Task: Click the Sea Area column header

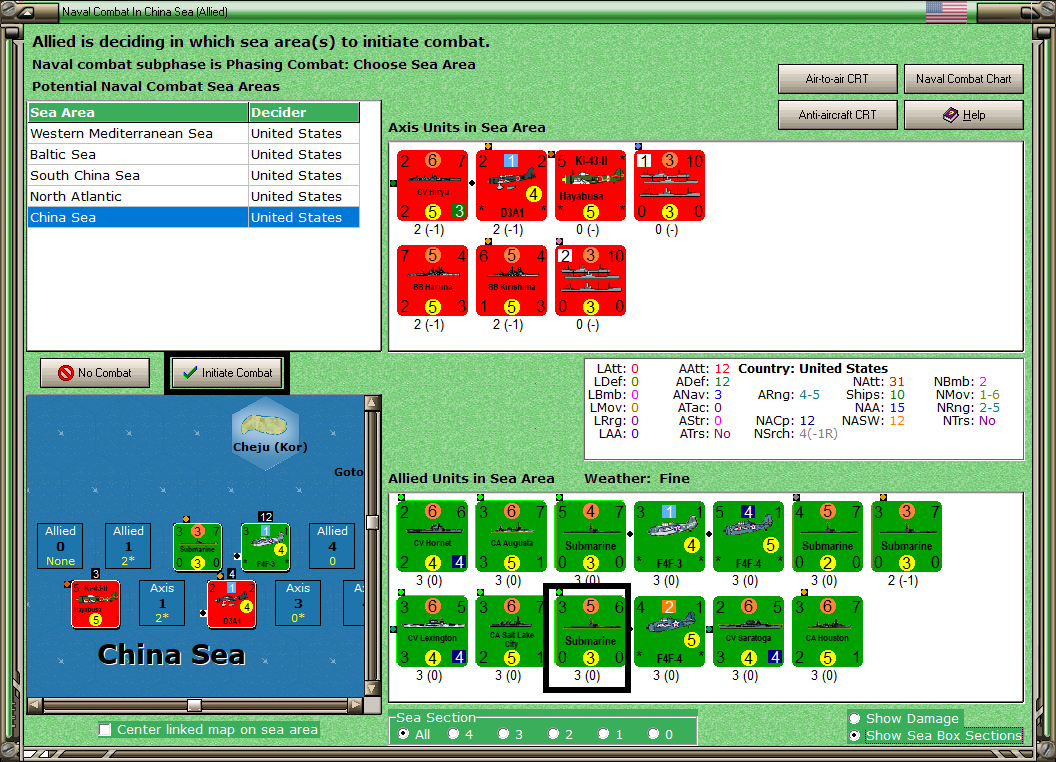Action: click(138, 113)
